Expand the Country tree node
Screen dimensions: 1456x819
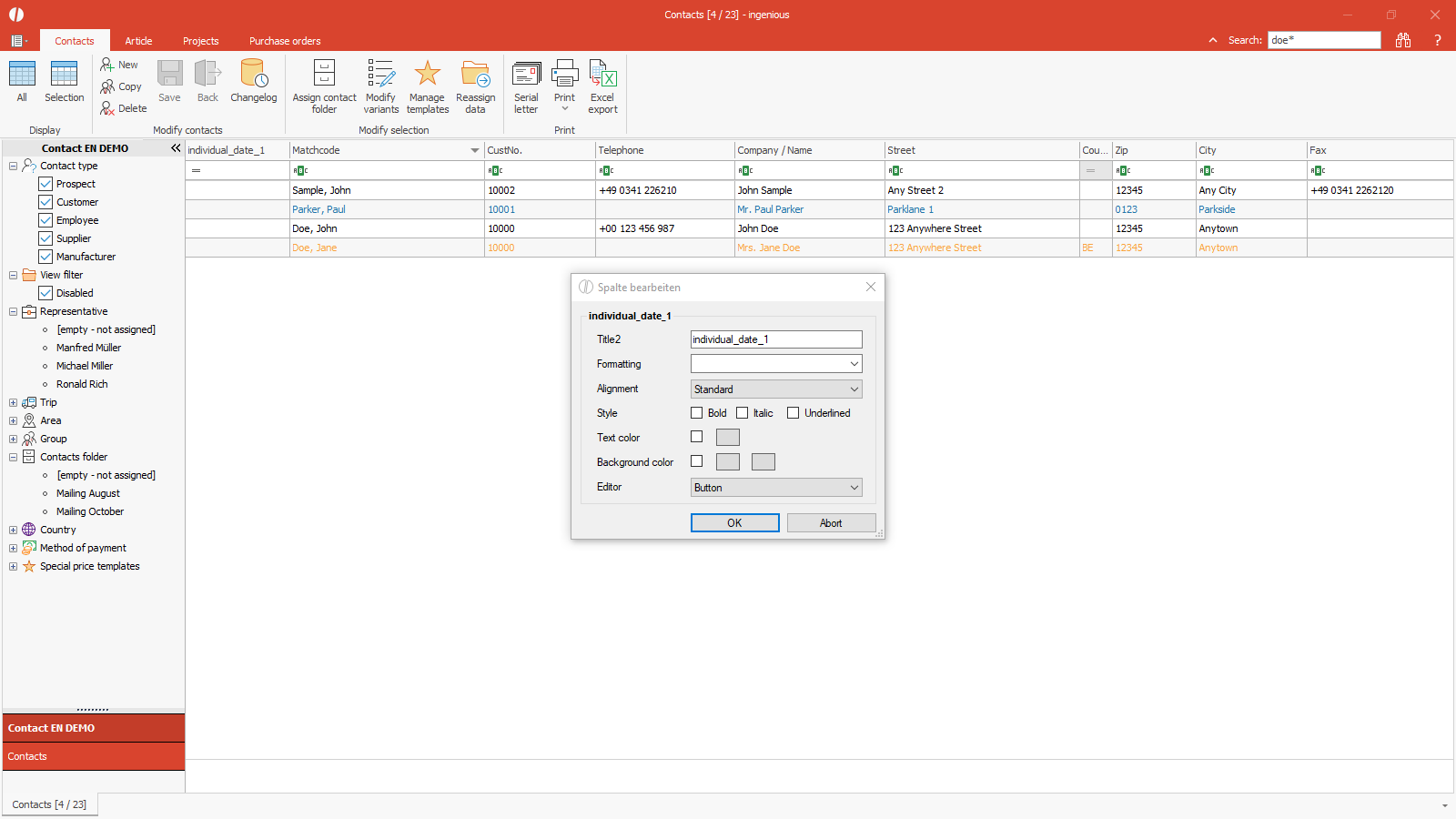point(13,530)
